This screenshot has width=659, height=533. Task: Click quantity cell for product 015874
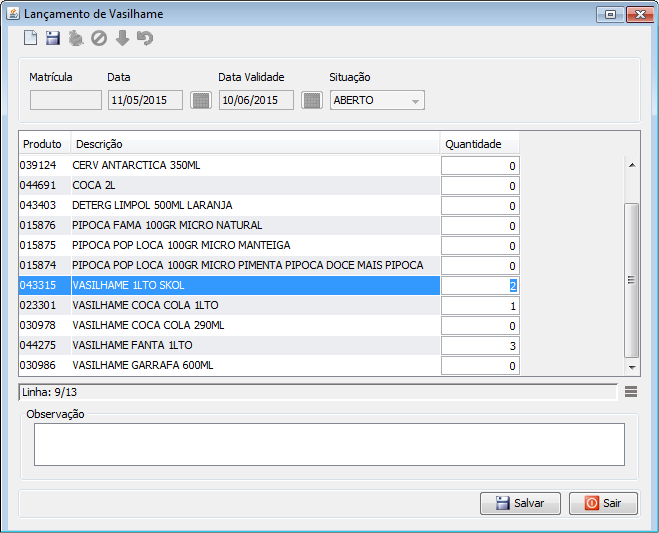pos(480,266)
